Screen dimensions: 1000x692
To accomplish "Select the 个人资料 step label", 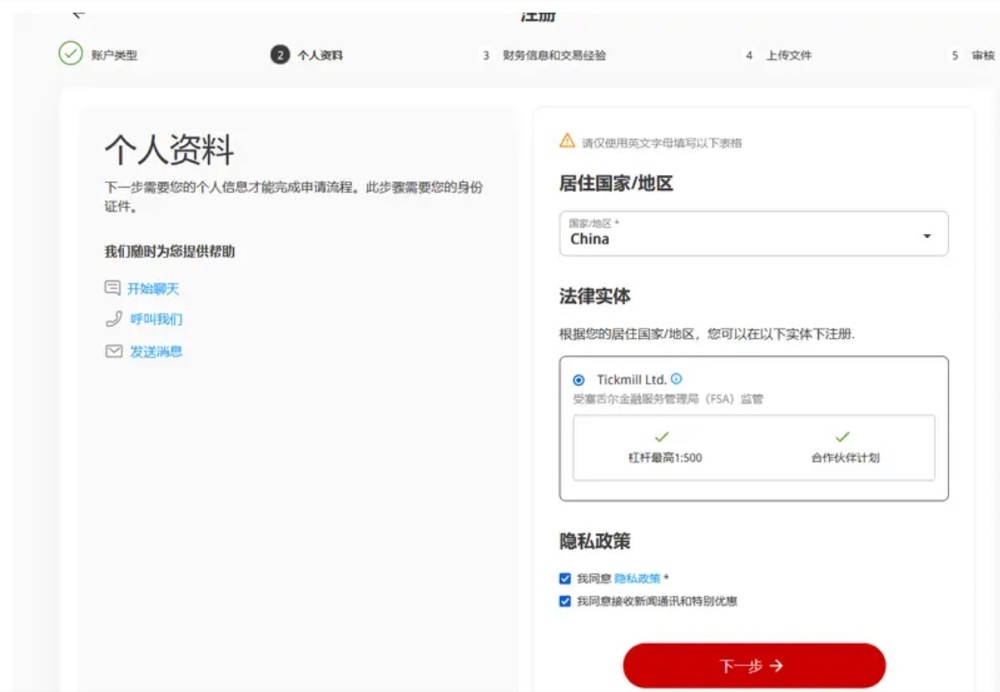I will click(x=320, y=55).
